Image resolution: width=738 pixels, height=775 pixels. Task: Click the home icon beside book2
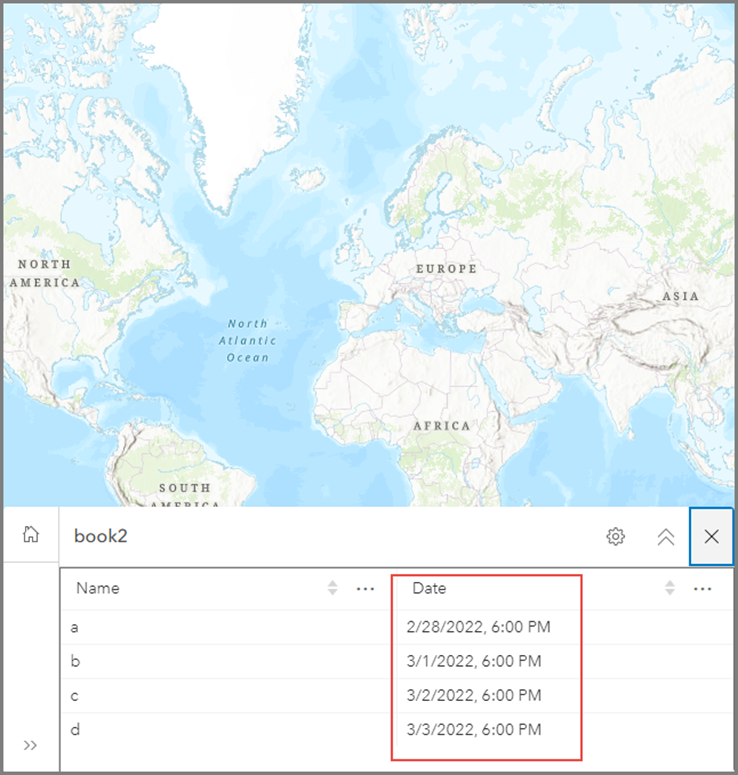click(x=31, y=534)
